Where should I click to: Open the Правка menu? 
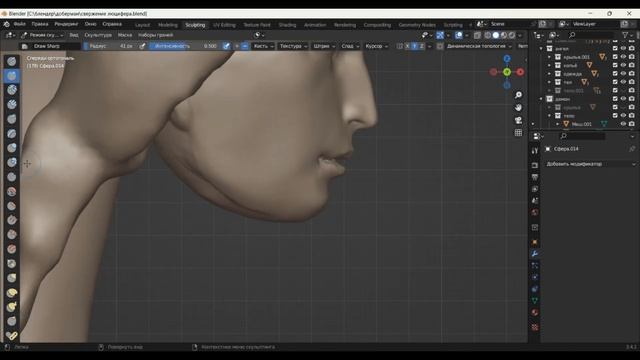40,24
